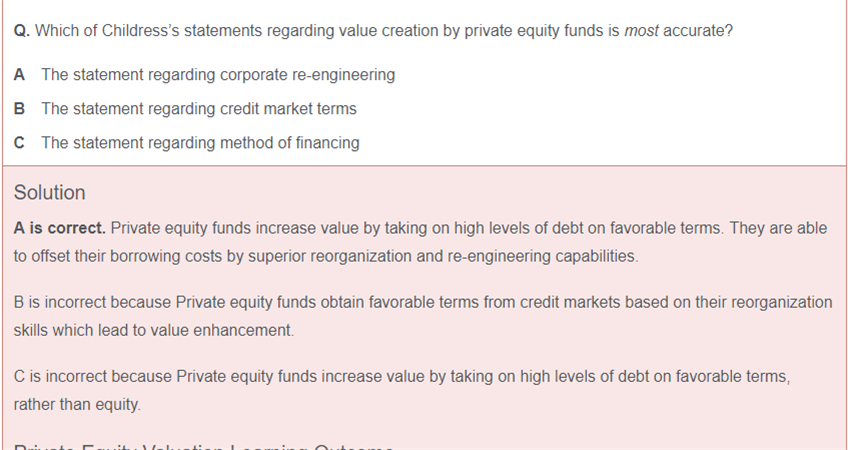The image size is (848, 450).
Task: Click the 'C is incorrect because' explanation paragraph
Action: (x=402, y=390)
